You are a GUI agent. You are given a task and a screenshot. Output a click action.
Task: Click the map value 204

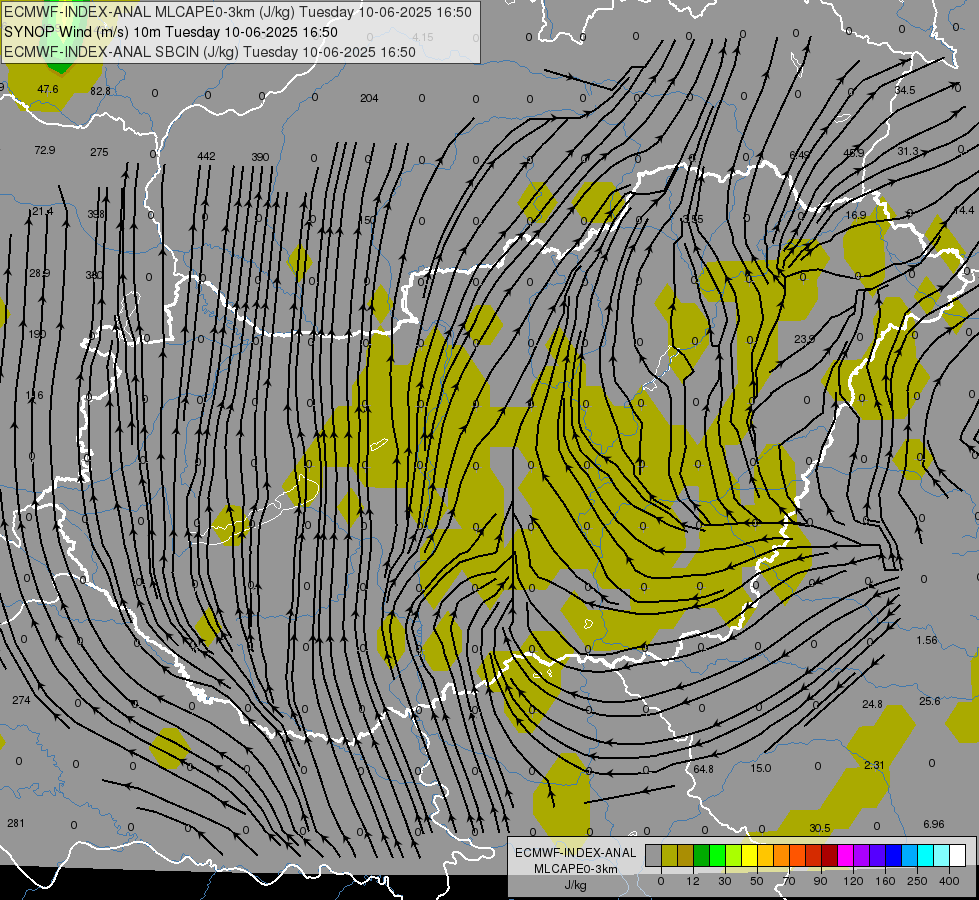click(x=369, y=98)
